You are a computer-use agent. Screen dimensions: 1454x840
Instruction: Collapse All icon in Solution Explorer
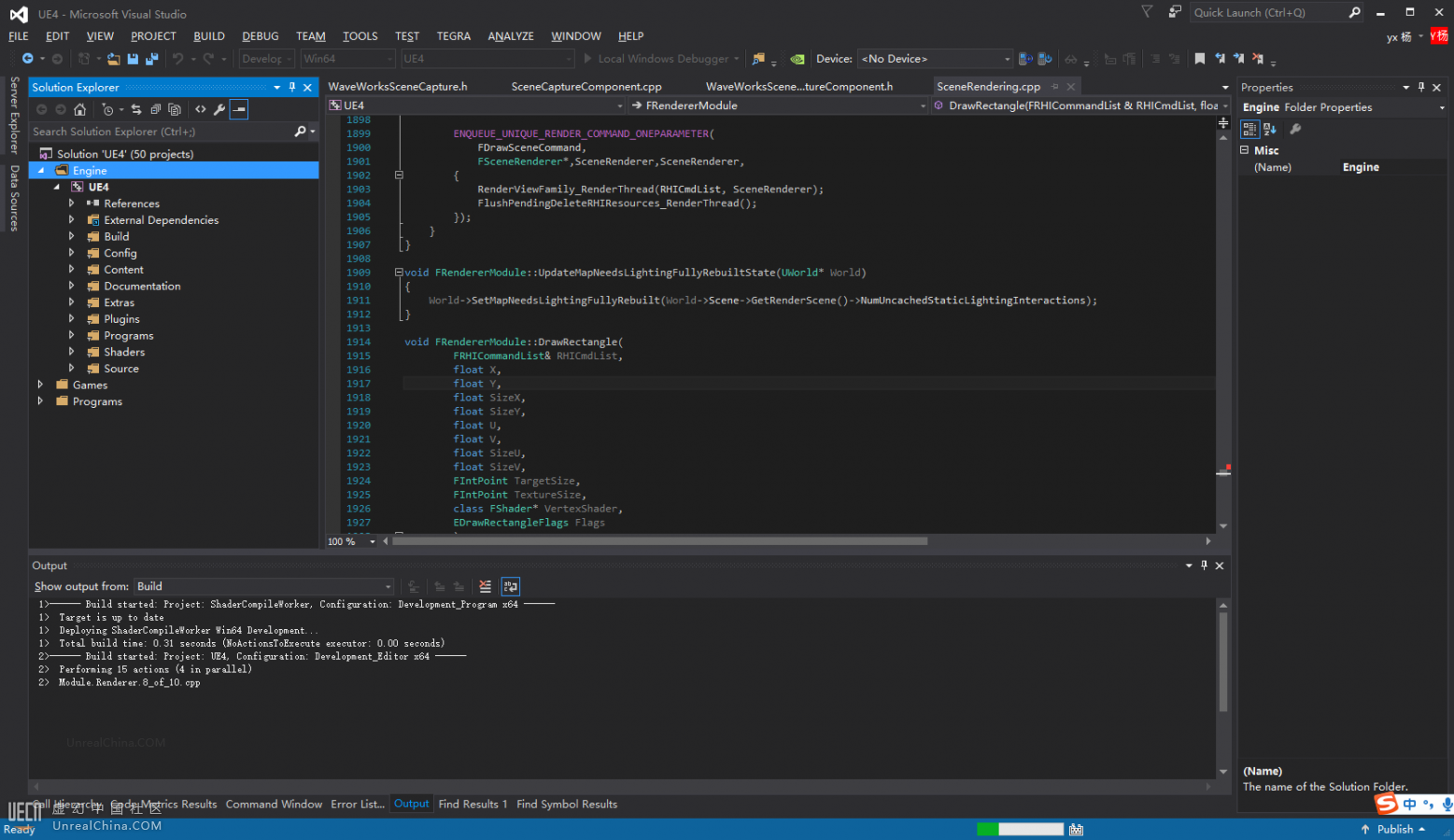click(156, 109)
